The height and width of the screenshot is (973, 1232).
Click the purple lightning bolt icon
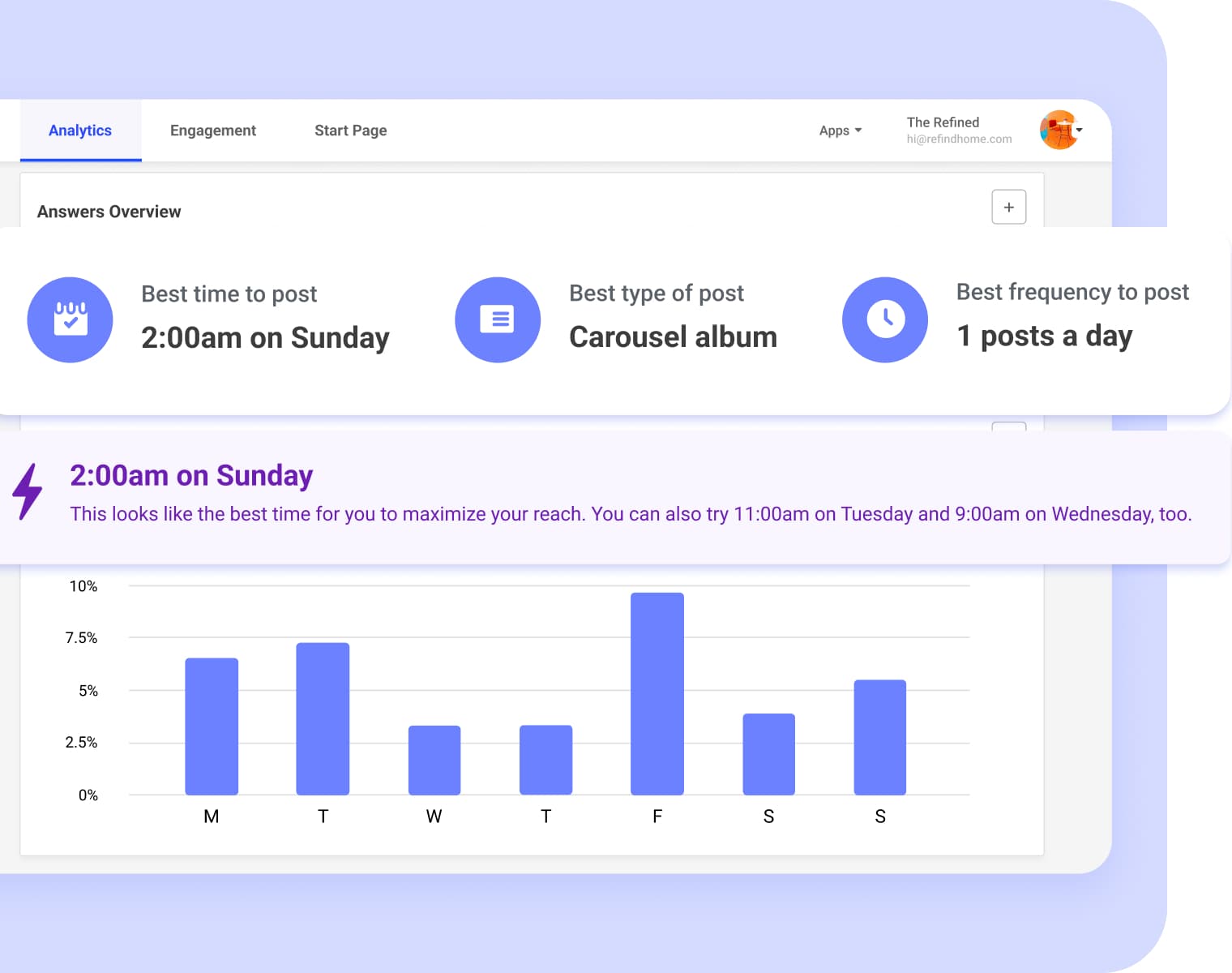coord(28,491)
